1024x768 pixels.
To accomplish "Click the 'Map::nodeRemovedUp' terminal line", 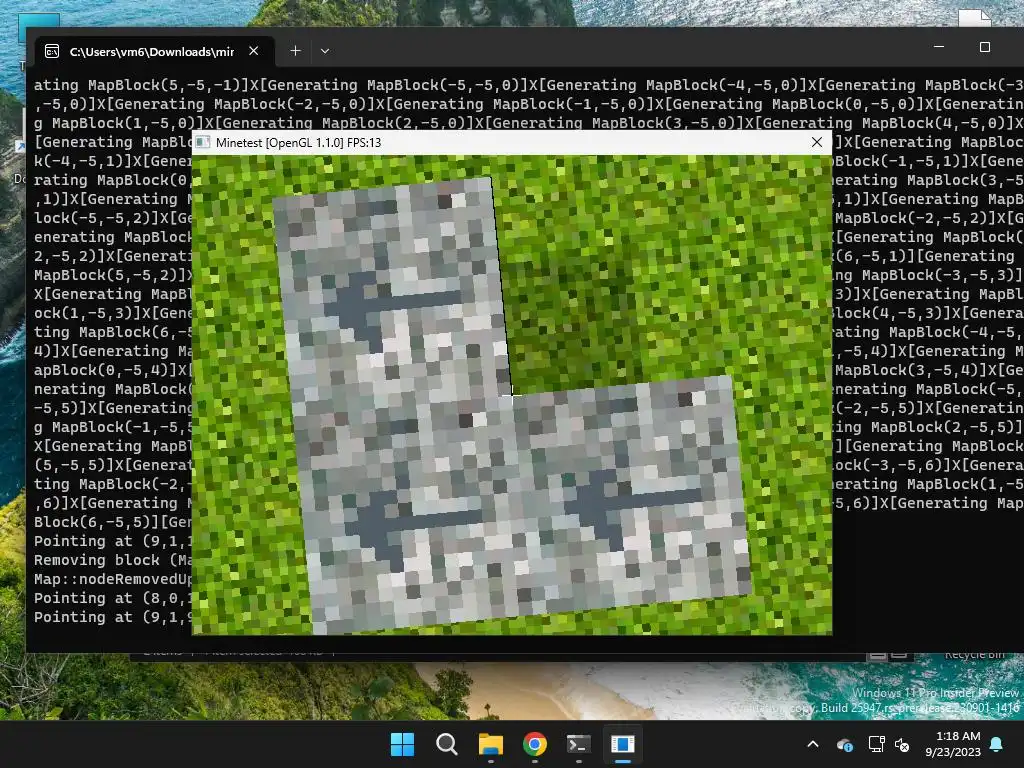I will coord(113,579).
